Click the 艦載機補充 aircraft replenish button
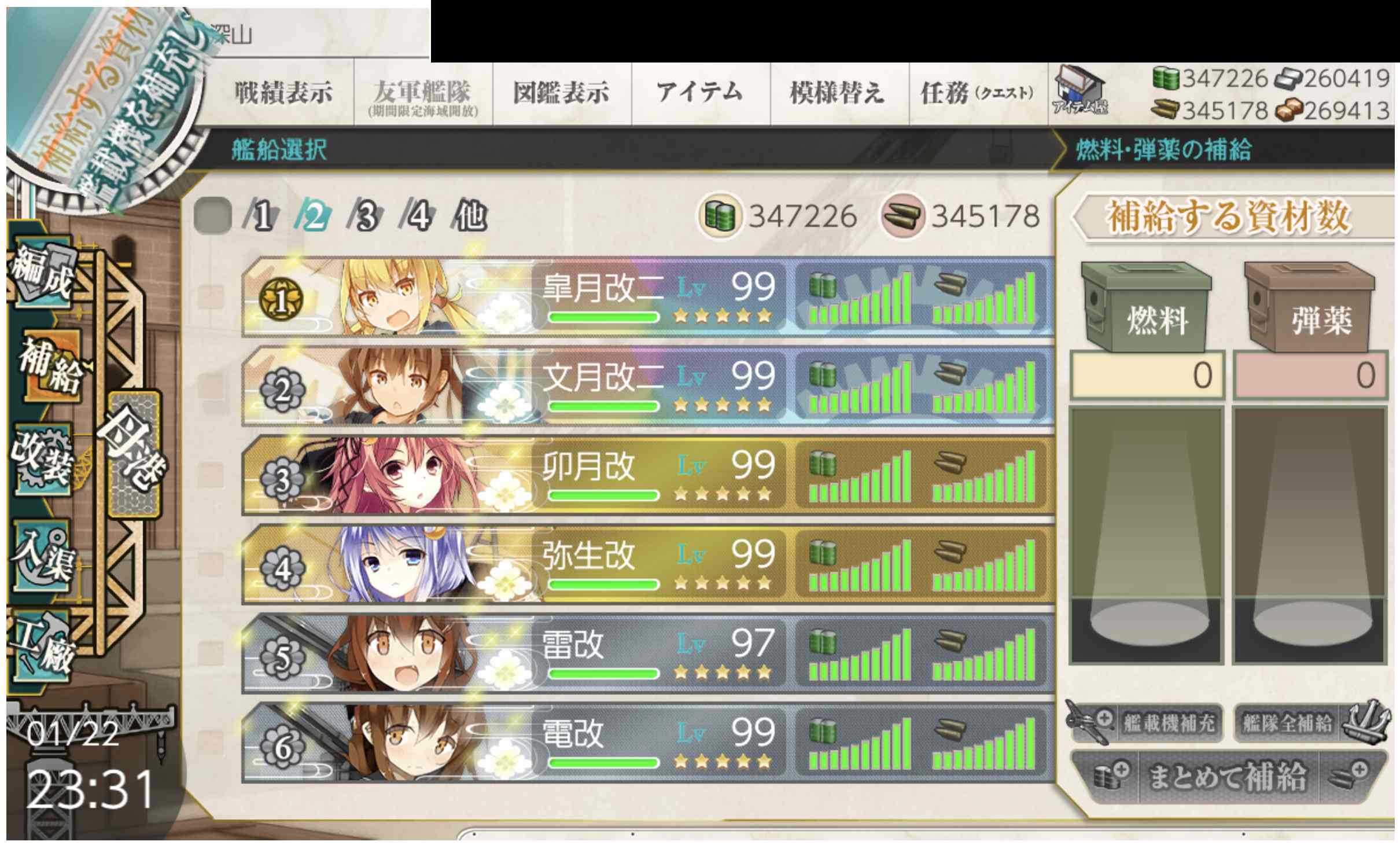The height and width of the screenshot is (845, 1400). click(x=1145, y=722)
